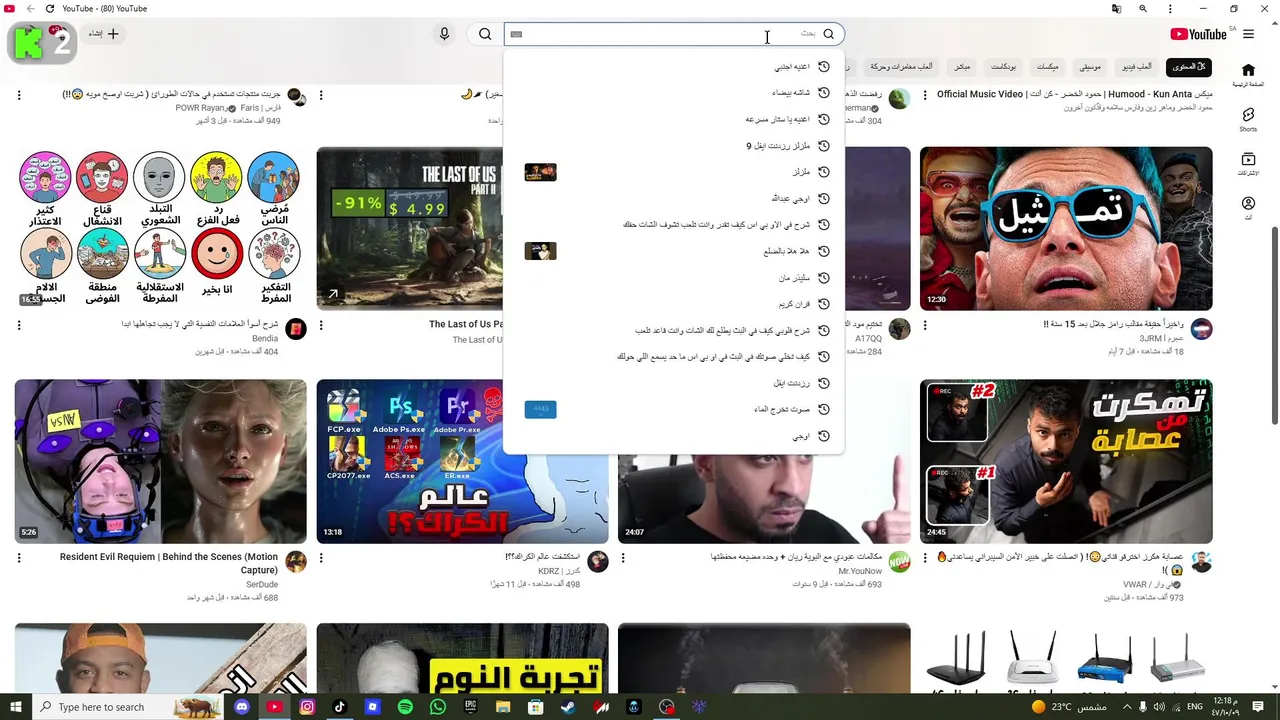Start voice search with the microphone

coord(444,34)
